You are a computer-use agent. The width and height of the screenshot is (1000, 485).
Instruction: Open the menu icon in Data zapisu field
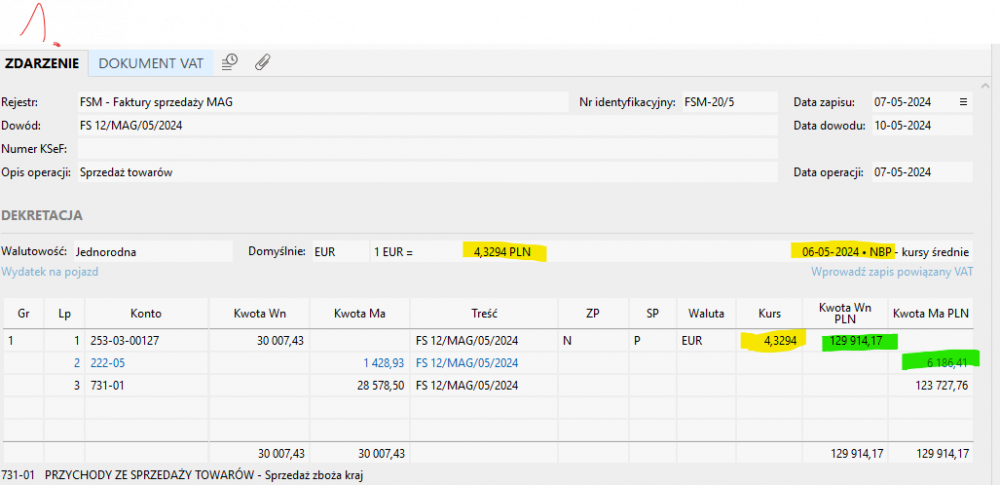(963, 102)
